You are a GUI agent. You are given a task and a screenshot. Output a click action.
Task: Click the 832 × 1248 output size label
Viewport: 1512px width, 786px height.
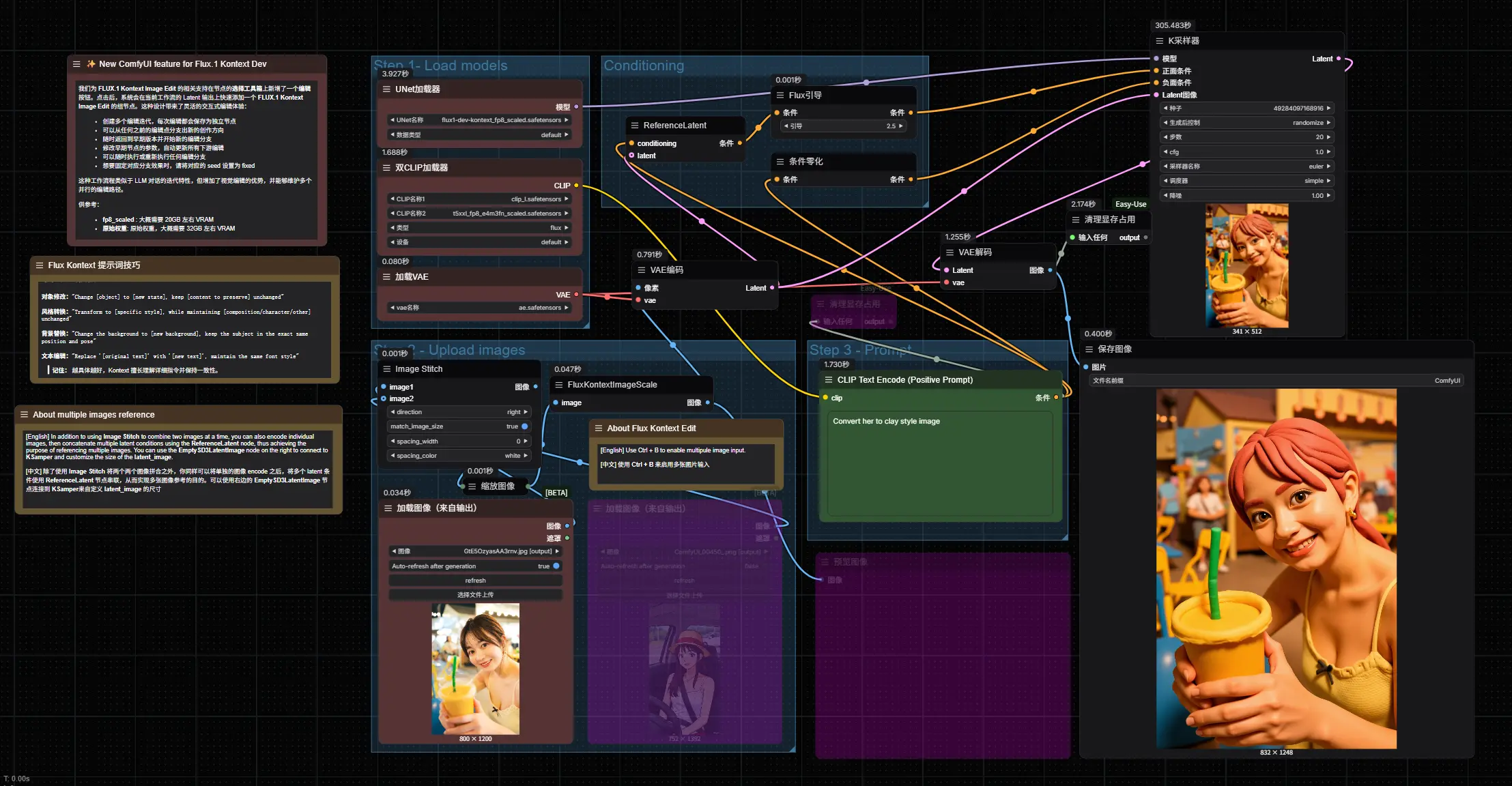[1276, 753]
